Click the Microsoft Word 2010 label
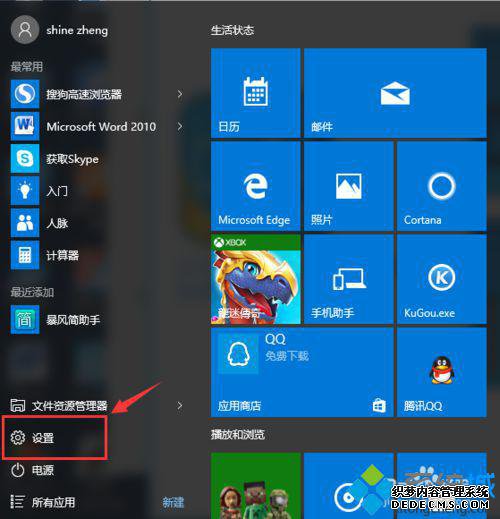This screenshot has height=519, width=500. click(101, 127)
